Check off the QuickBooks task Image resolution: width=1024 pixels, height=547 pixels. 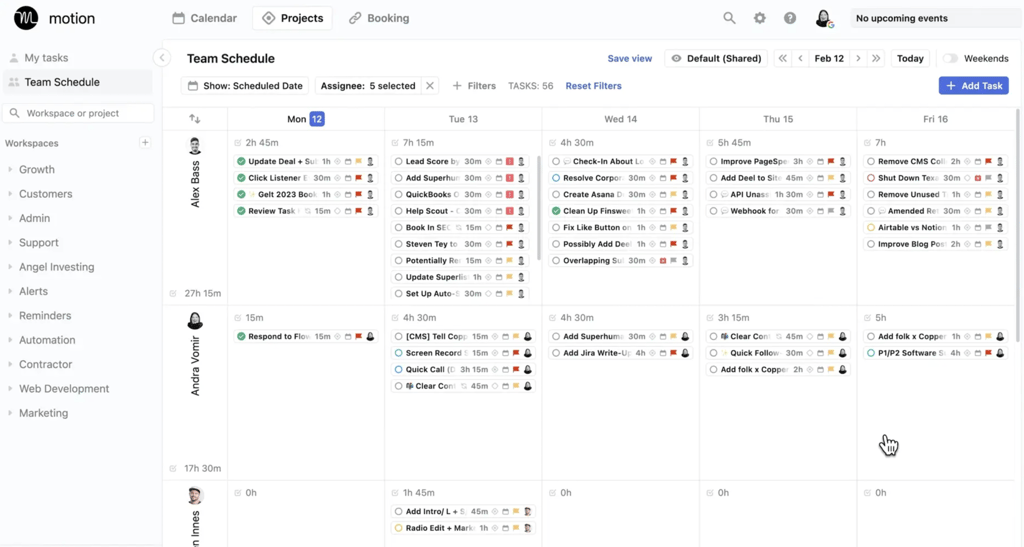[x=398, y=195]
